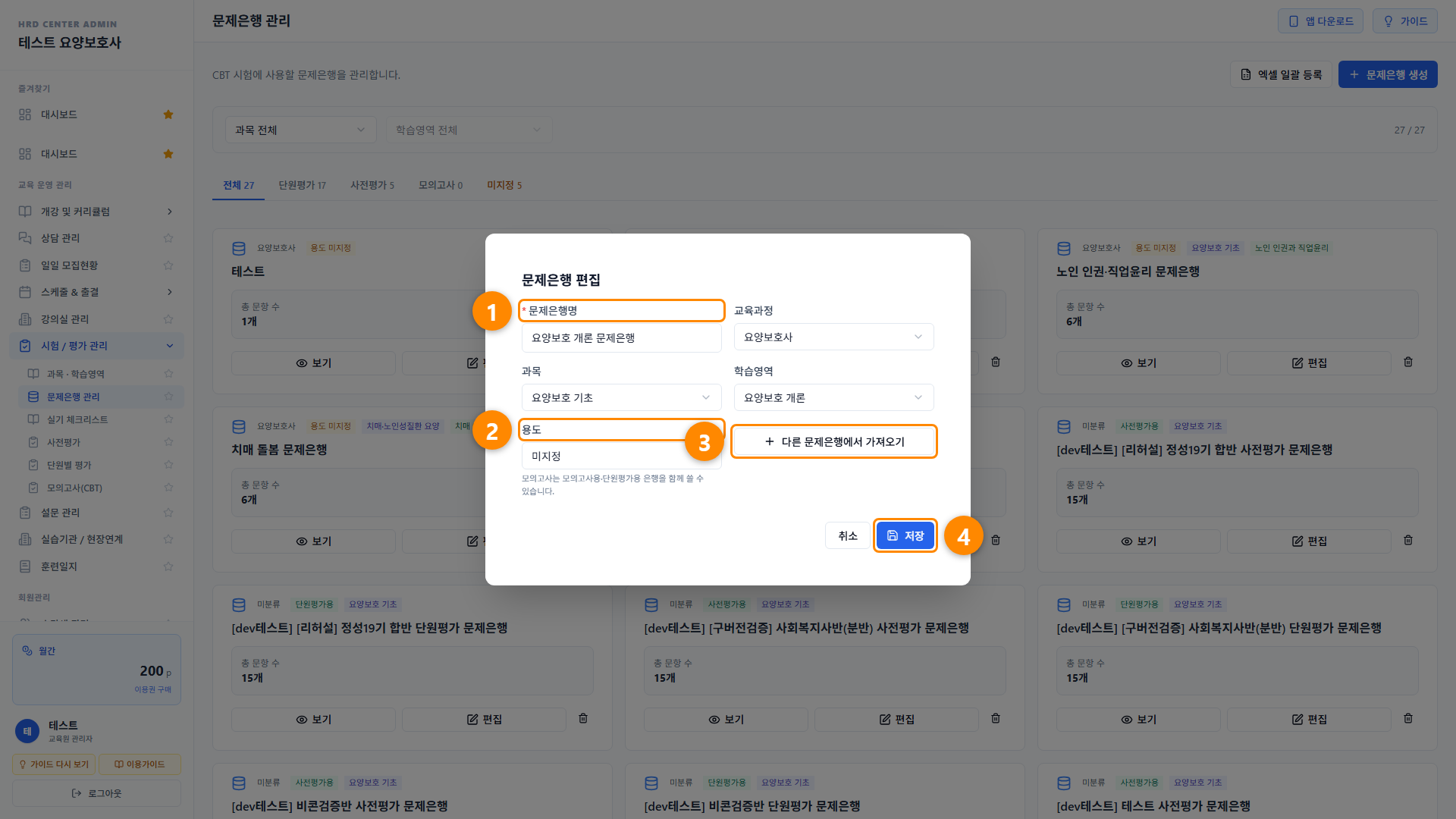The image size is (1456, 819).
Task: Click the 이용권 구매 link
Action: pyautogui.click(x=152, y=689)
